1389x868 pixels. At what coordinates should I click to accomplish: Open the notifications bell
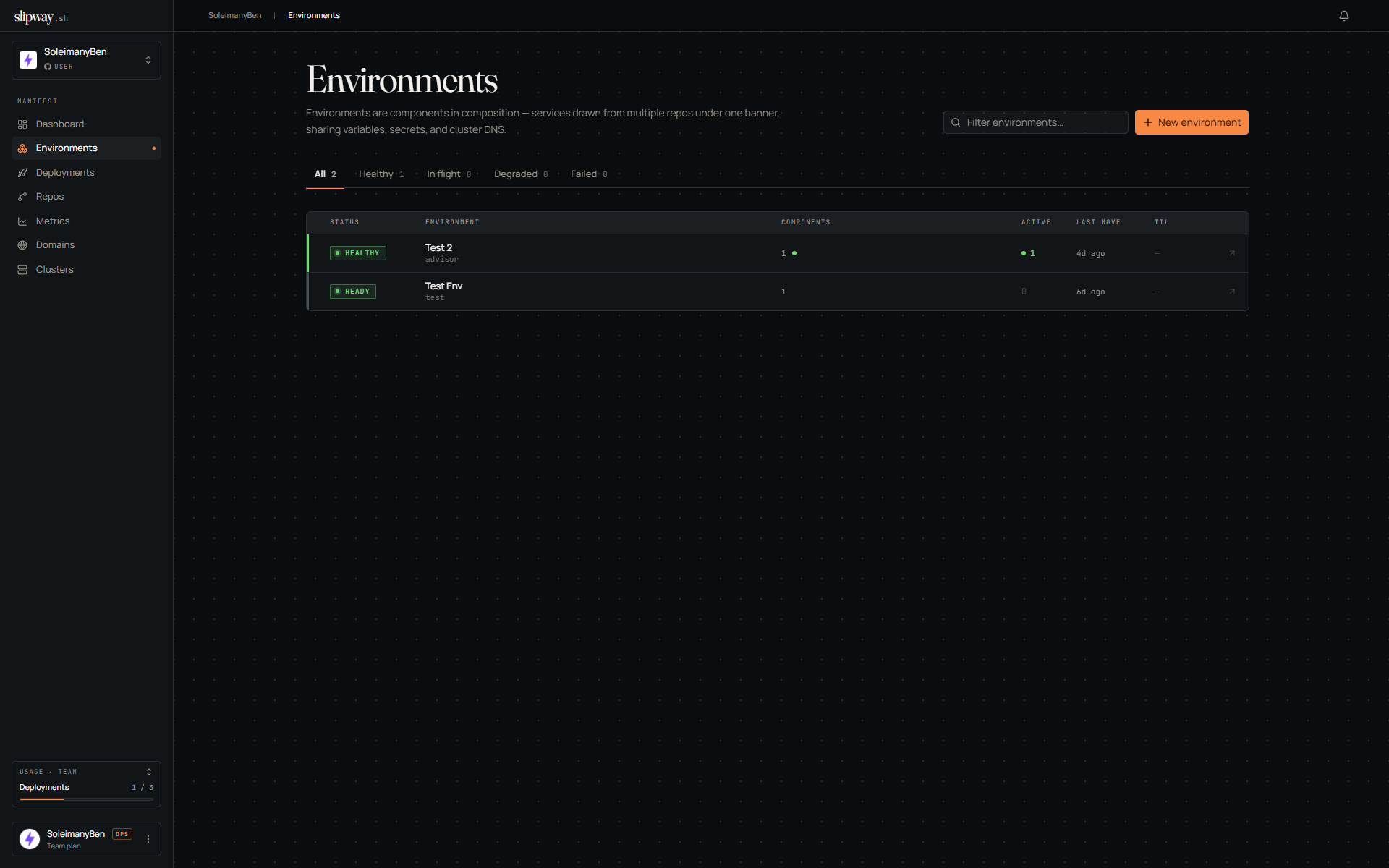click(1343, 16)
